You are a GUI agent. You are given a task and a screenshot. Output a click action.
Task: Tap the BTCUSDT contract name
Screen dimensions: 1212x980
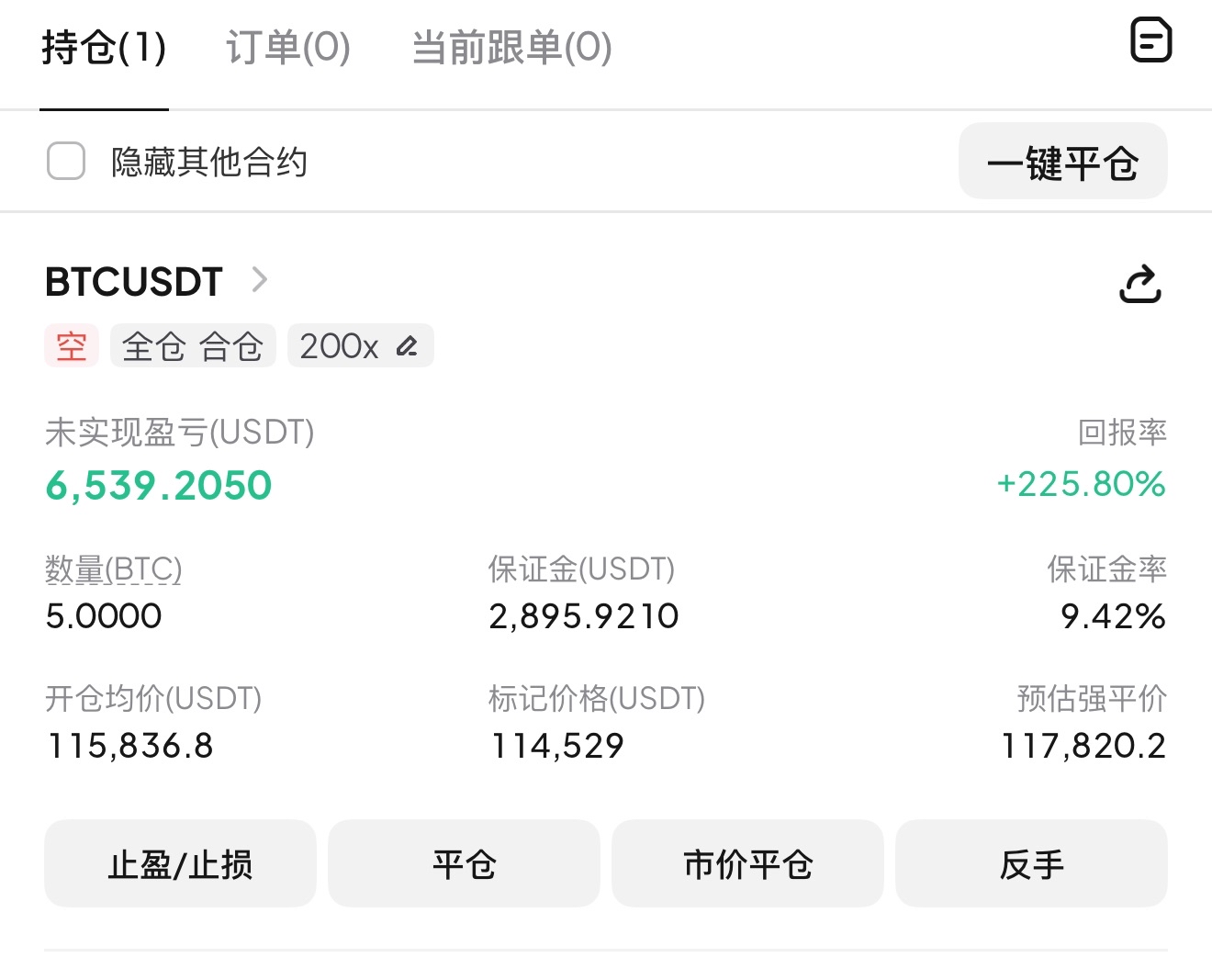(134, 281)
